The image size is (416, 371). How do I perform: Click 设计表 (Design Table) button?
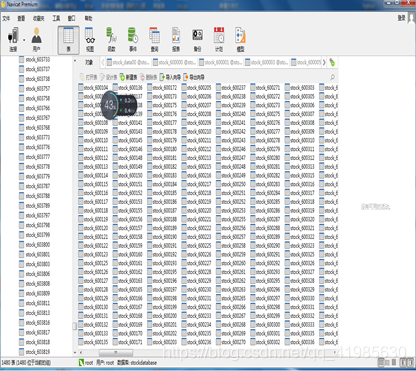point(108,77)
